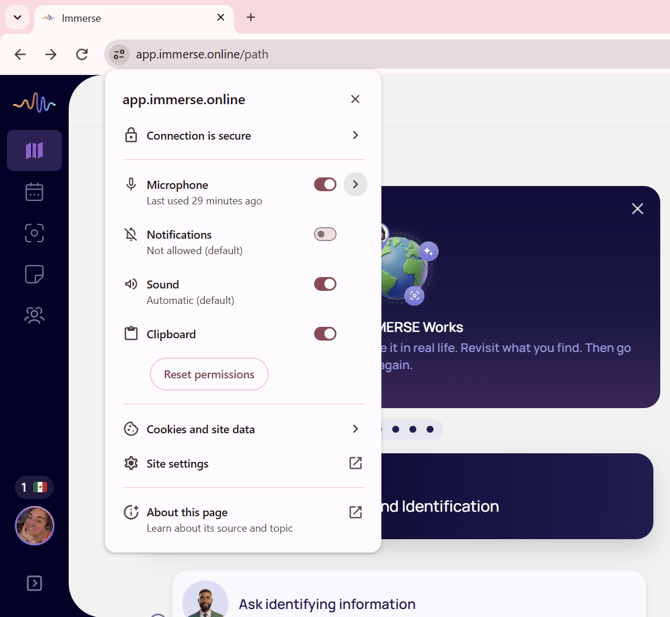Expand Microphone settings chevron
Screen dimensions: 670x617
(x=356, y=184)
